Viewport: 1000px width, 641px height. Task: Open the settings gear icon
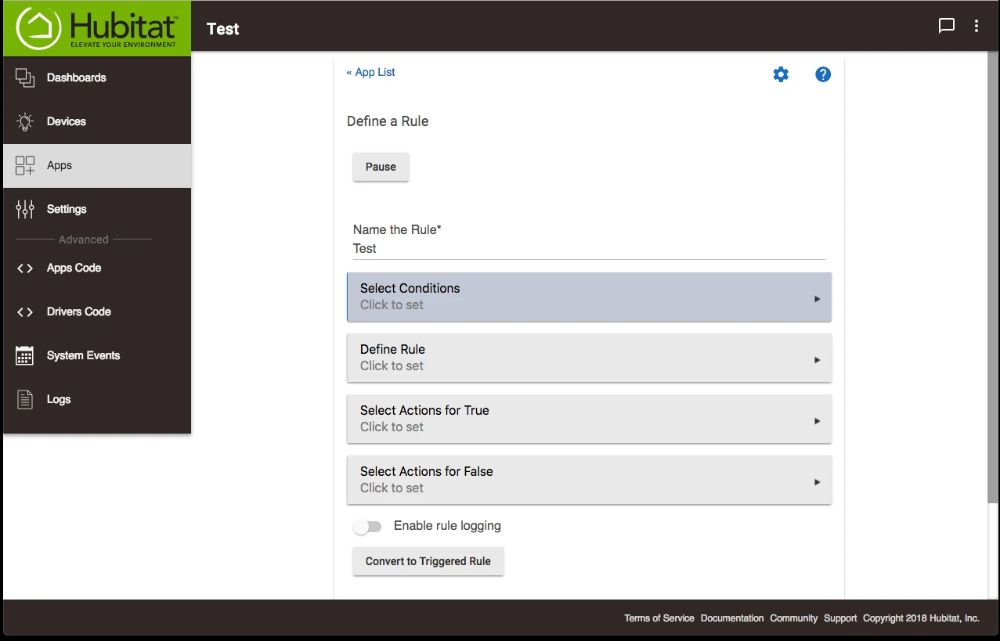tap(781, 74)
